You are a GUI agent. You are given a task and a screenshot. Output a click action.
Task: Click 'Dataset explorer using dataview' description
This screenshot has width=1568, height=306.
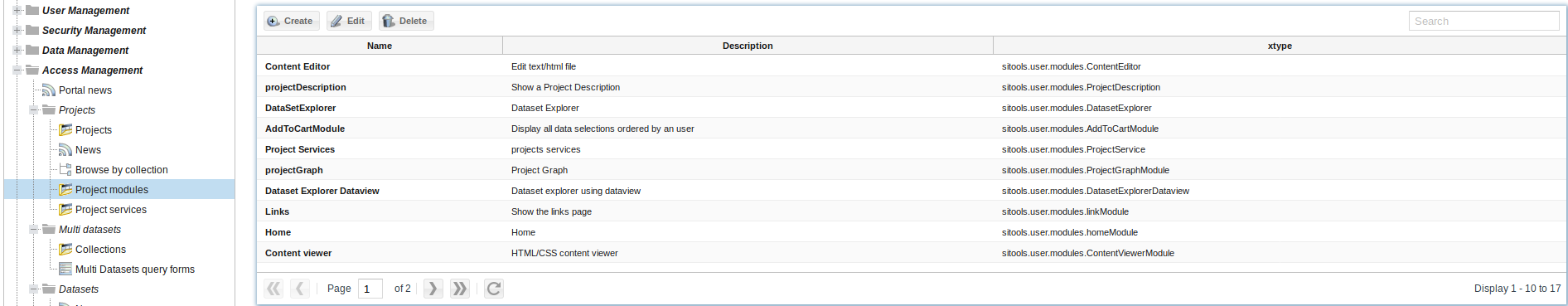pyautogui.click(x=576, y=191)
